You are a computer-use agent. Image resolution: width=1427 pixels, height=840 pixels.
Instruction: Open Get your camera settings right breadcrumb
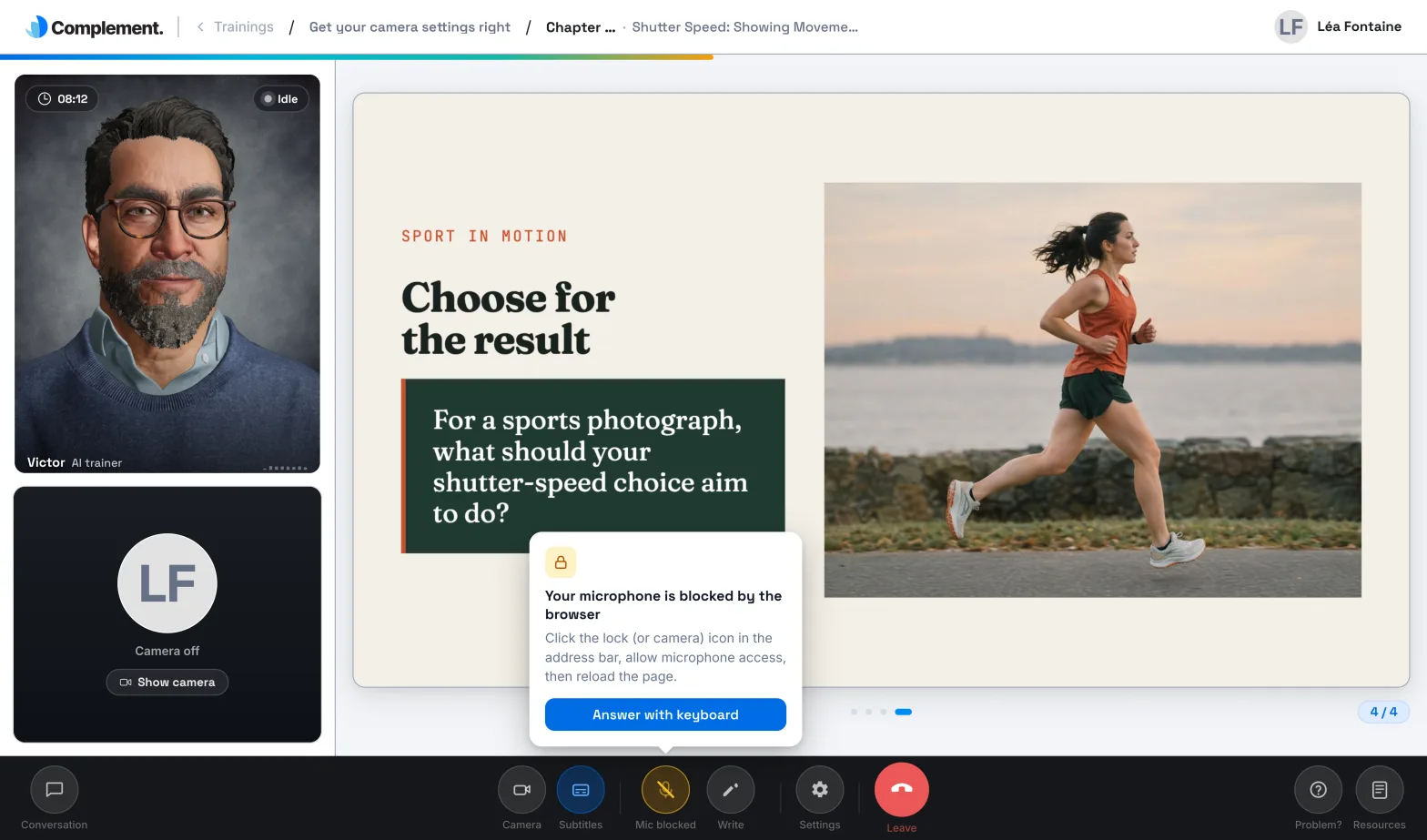(x=410, y=27)
